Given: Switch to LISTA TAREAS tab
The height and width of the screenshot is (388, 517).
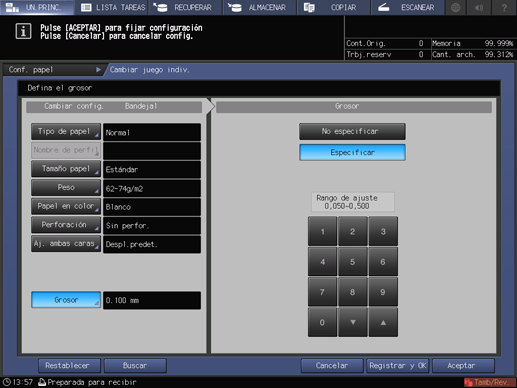Looking at the screenshot, I should [112, 7].
